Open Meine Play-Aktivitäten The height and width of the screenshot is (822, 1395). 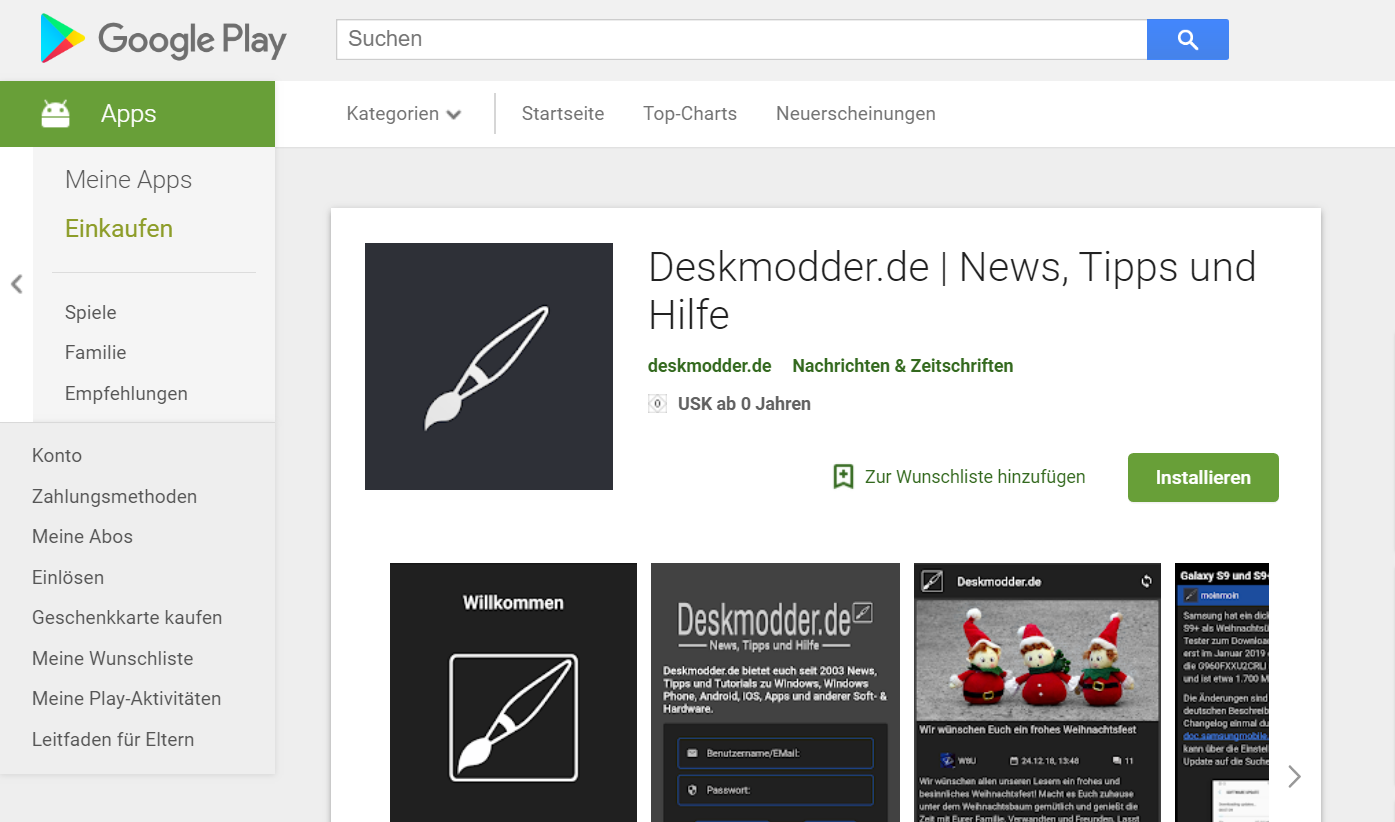[x=127, y=699]
